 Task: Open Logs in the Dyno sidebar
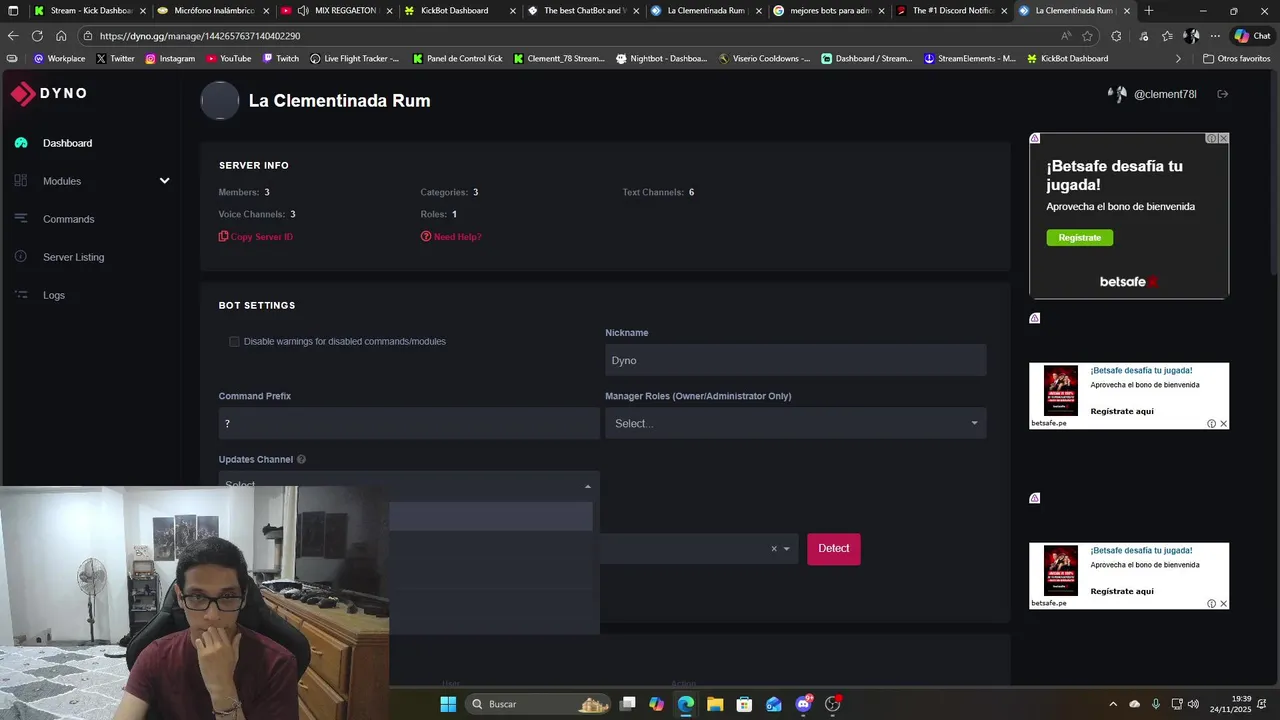pyautogui.click(x=54, y=295)
